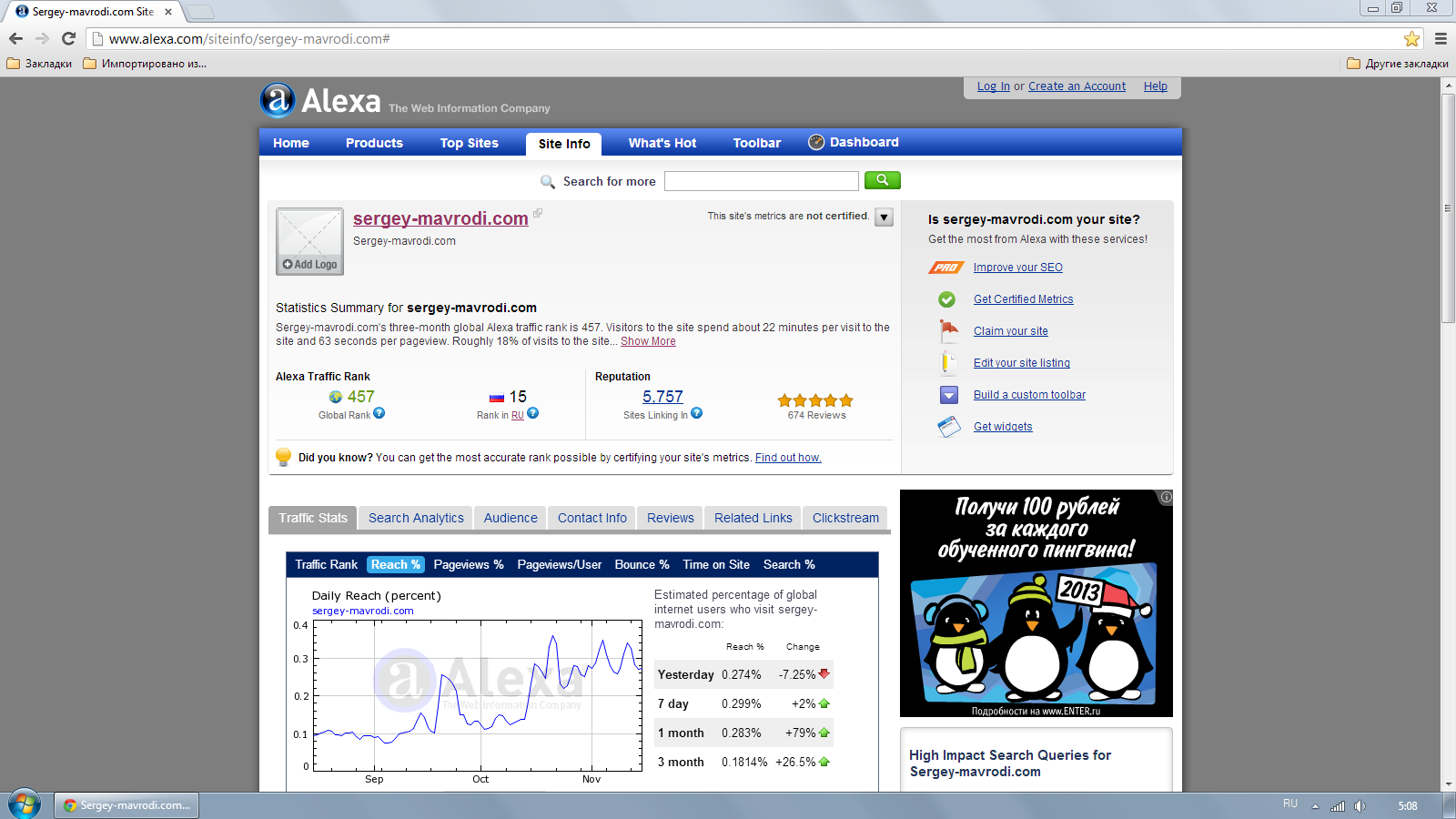Click Sites Linking In help icon

pyautogui.click(x=697, y=413)
